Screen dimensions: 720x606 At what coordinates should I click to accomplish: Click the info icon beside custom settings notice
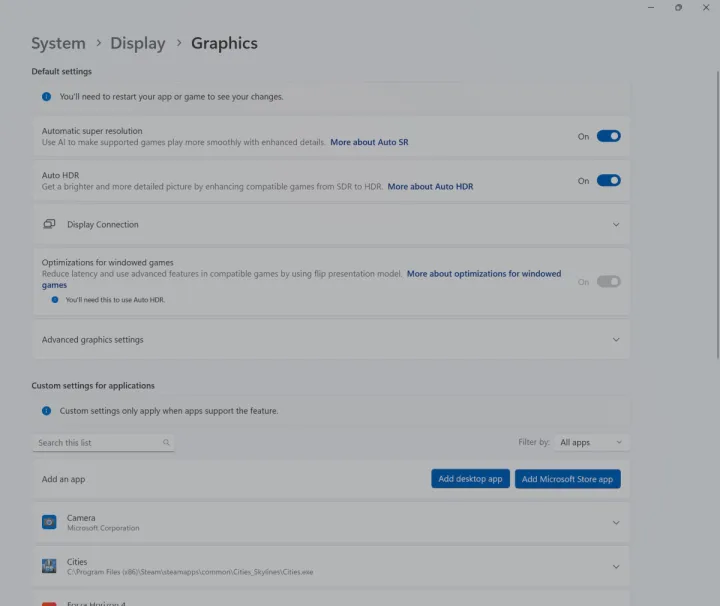pos(46,411)
